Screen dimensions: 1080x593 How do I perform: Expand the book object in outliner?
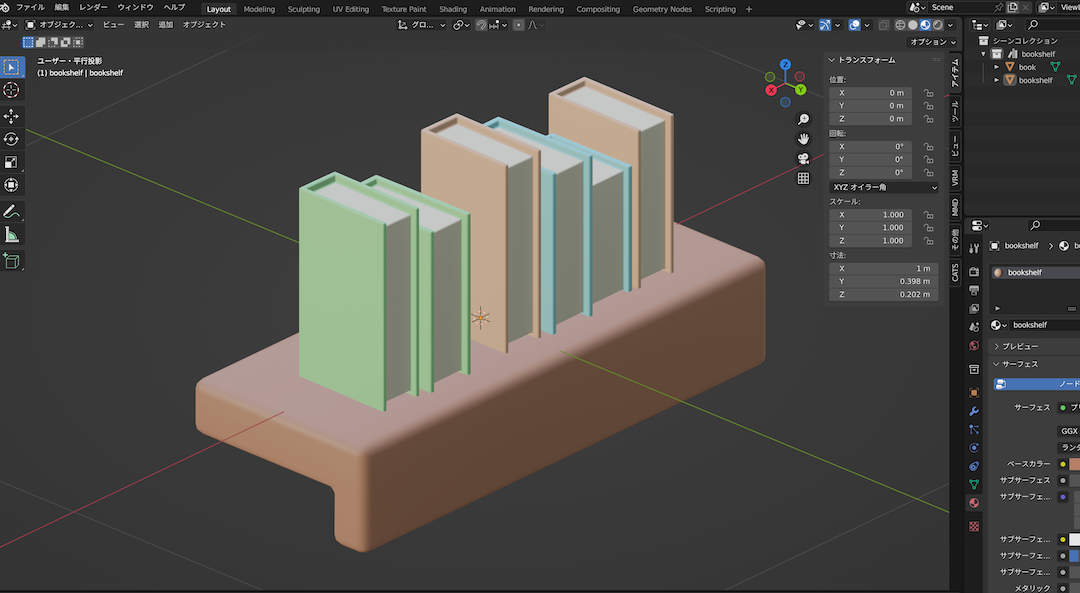pos(996,67)
